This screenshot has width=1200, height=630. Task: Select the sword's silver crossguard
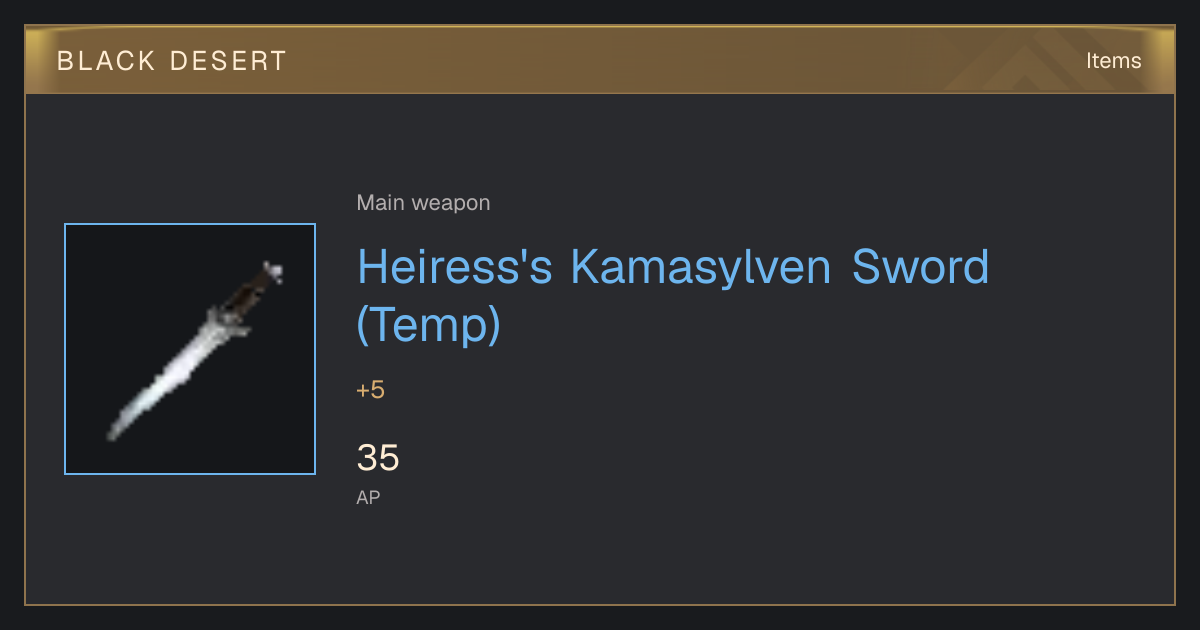(226, 321)
